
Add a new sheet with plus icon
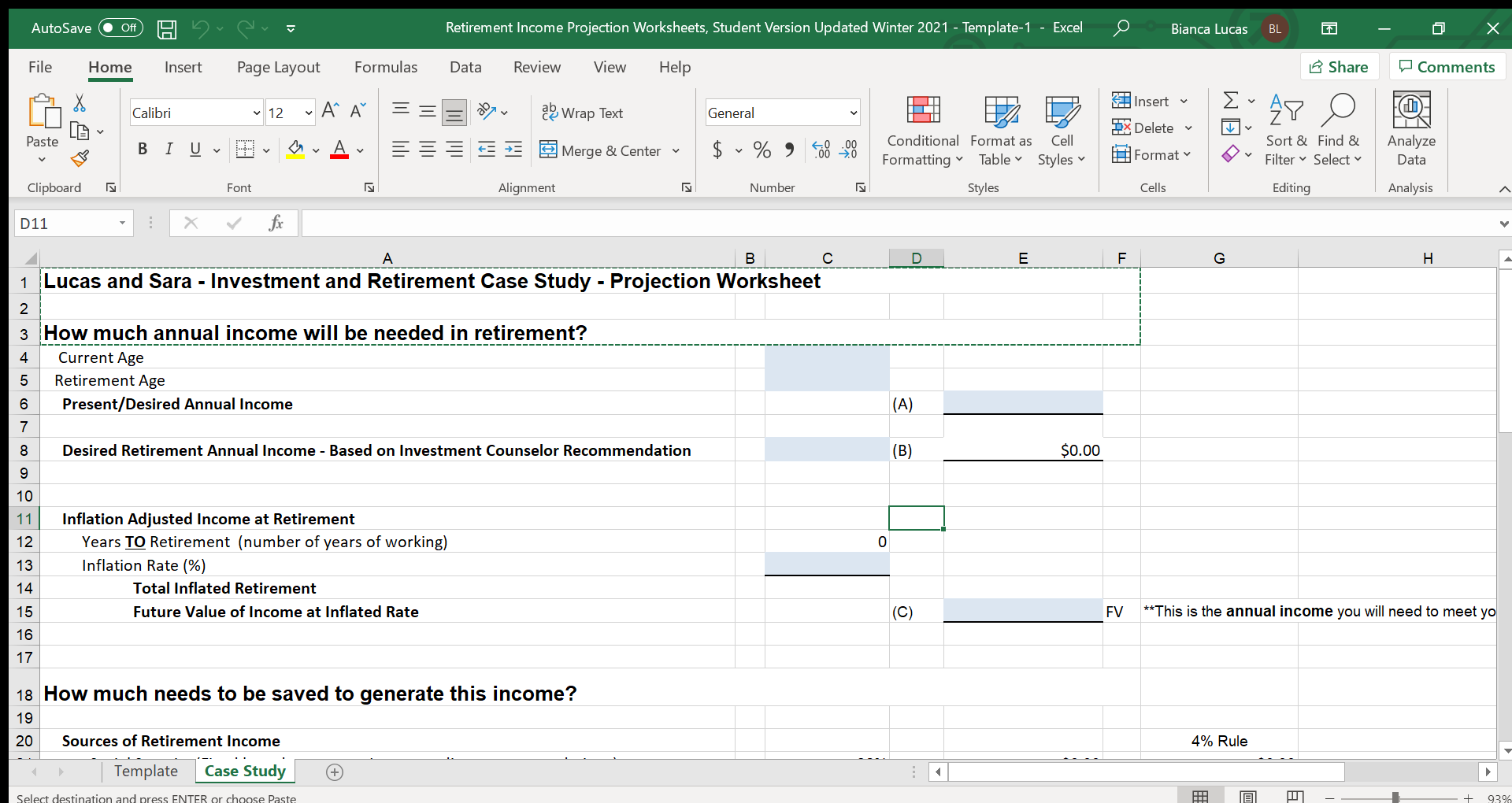click(x=335, y=772)
